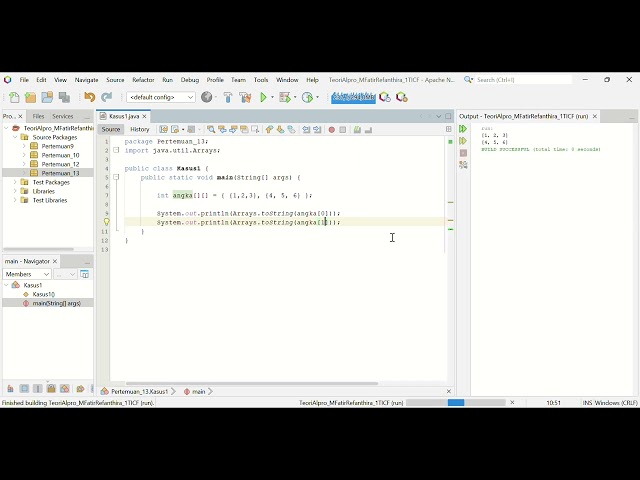Toggle breakpoint recording red circle icon

[x=331, y=130]
